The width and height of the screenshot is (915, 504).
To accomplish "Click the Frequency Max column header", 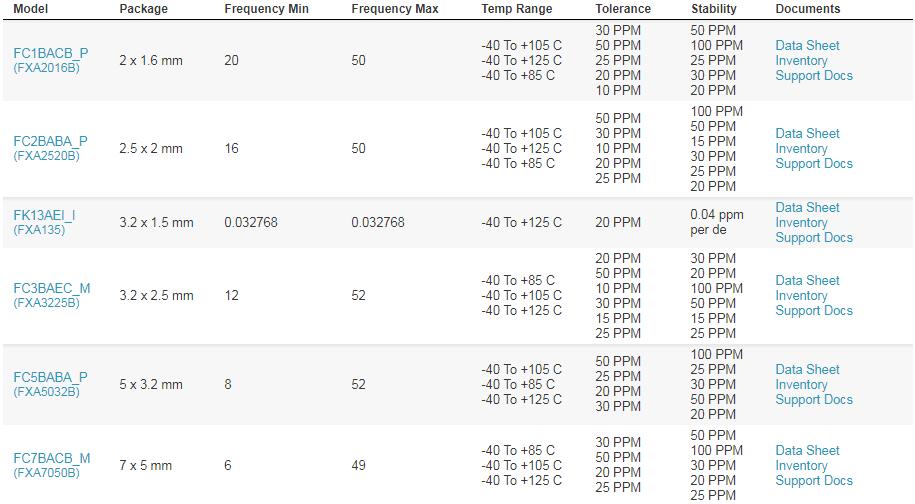I will pos(395,9).
